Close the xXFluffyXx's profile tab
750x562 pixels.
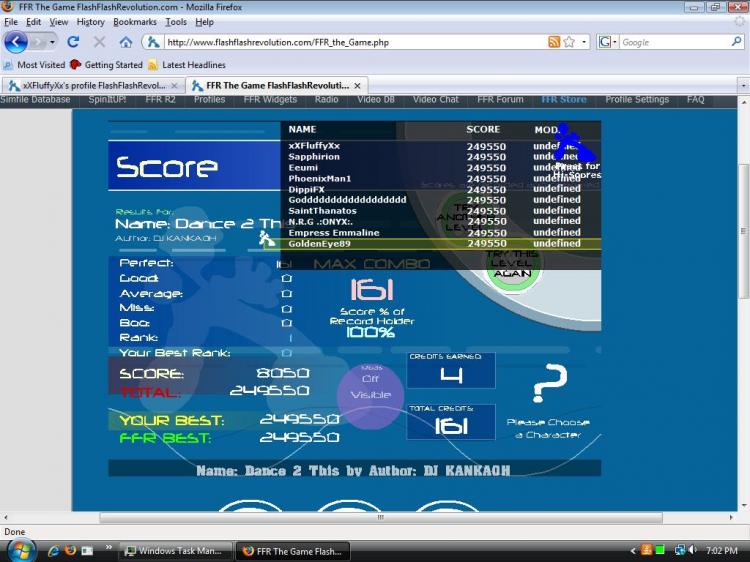tap(175, 86)
